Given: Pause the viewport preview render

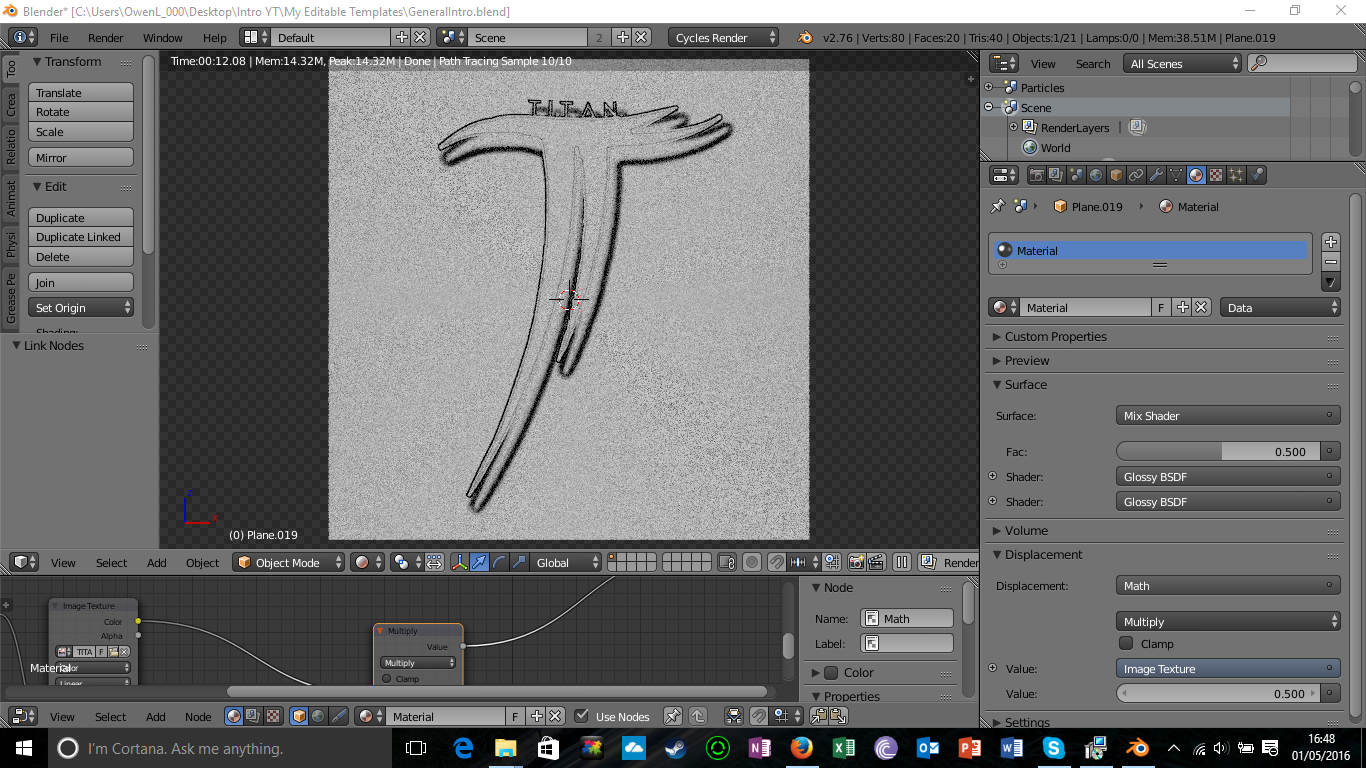Looking at the screenshot, I should point(902,562).
